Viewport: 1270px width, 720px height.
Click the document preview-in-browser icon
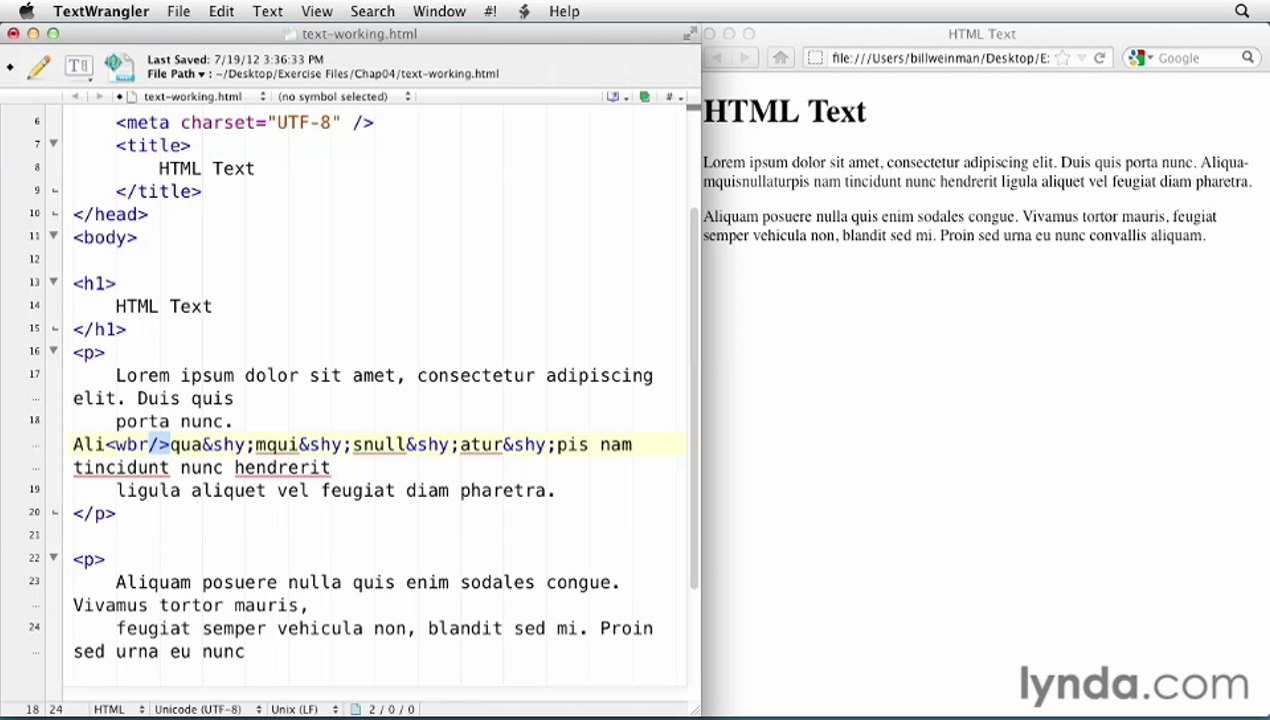point(119,67)
